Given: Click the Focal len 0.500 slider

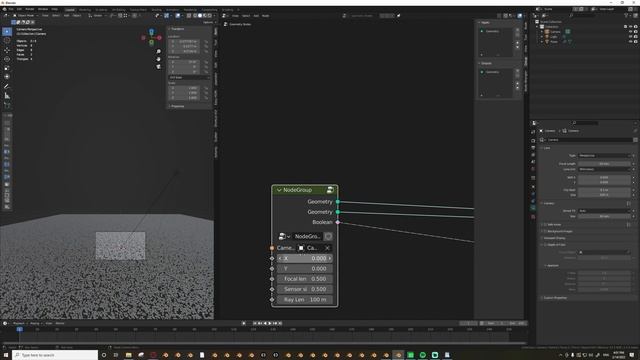Looking at the screenshot, I should click(305, 279).
